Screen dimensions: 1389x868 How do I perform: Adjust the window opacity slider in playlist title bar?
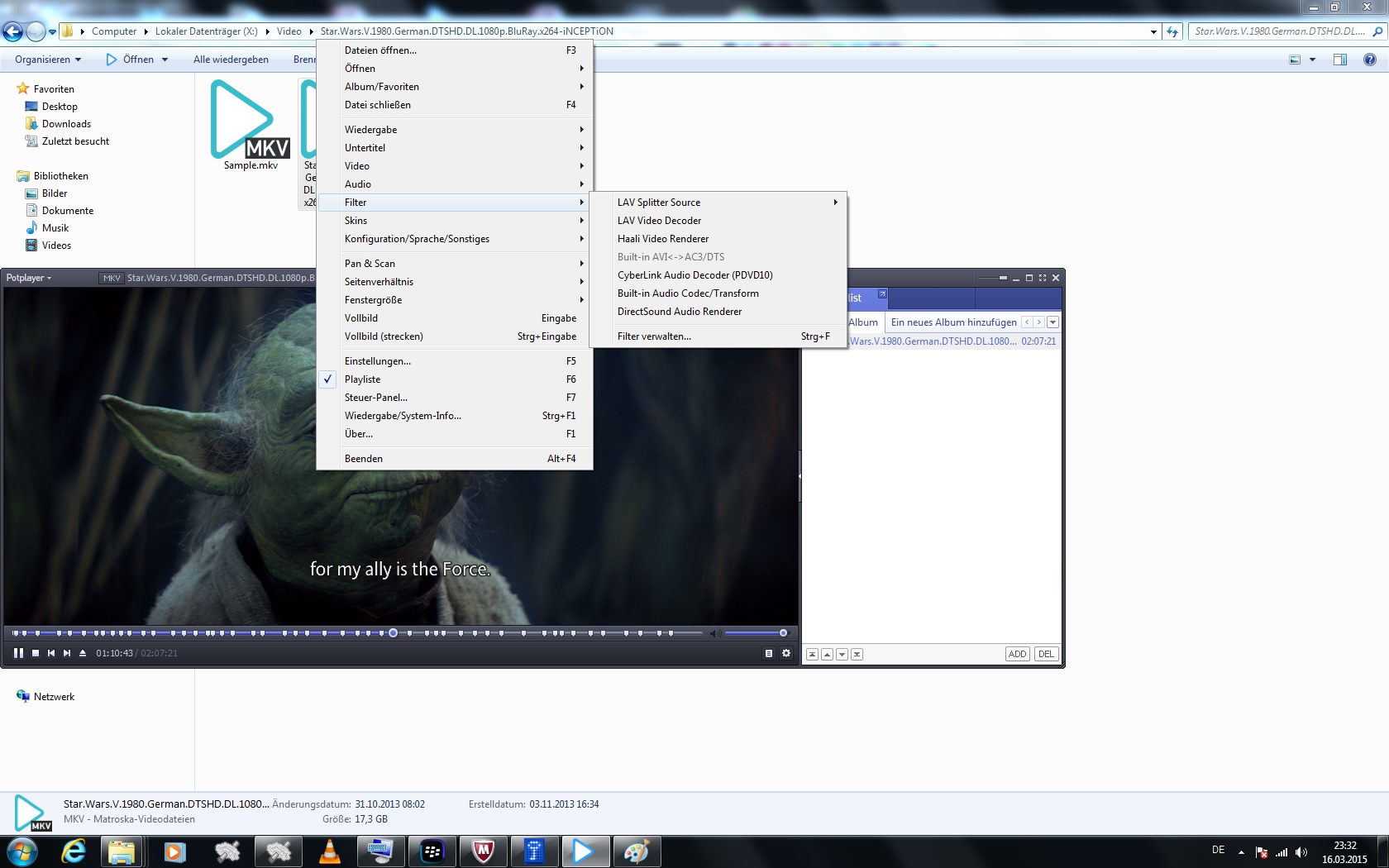tap(1003, 278)
